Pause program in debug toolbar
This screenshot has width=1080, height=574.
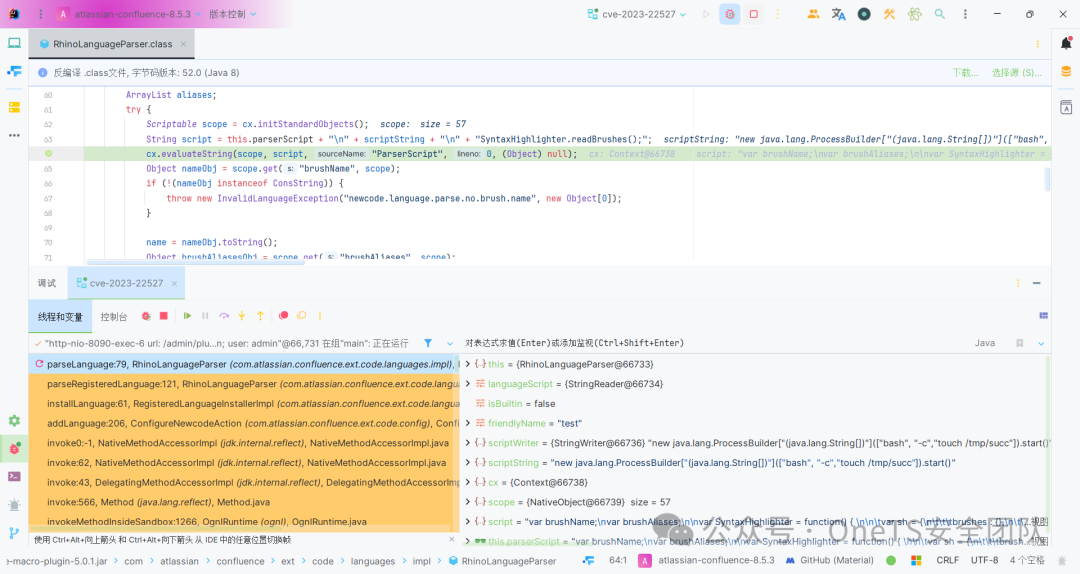click(205, 316)
